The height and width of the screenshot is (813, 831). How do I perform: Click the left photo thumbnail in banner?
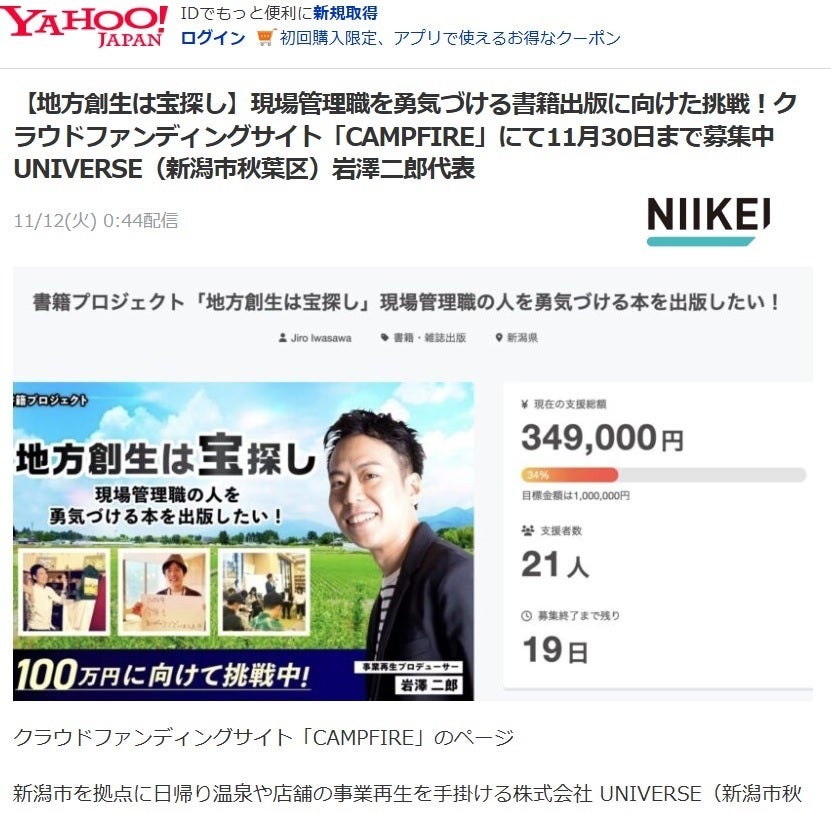[64, 591]
